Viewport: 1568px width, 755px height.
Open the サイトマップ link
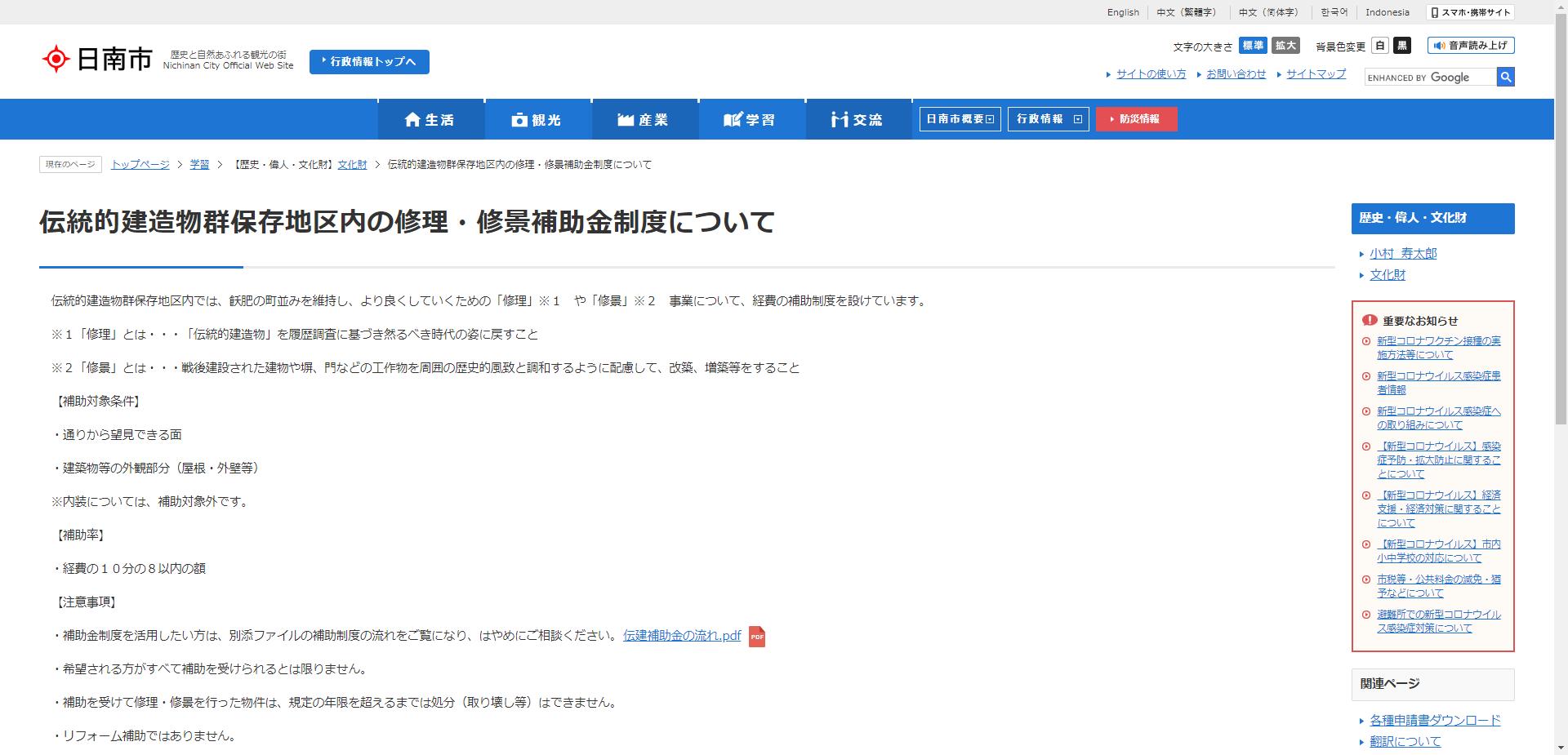(x=1316, y=73)
